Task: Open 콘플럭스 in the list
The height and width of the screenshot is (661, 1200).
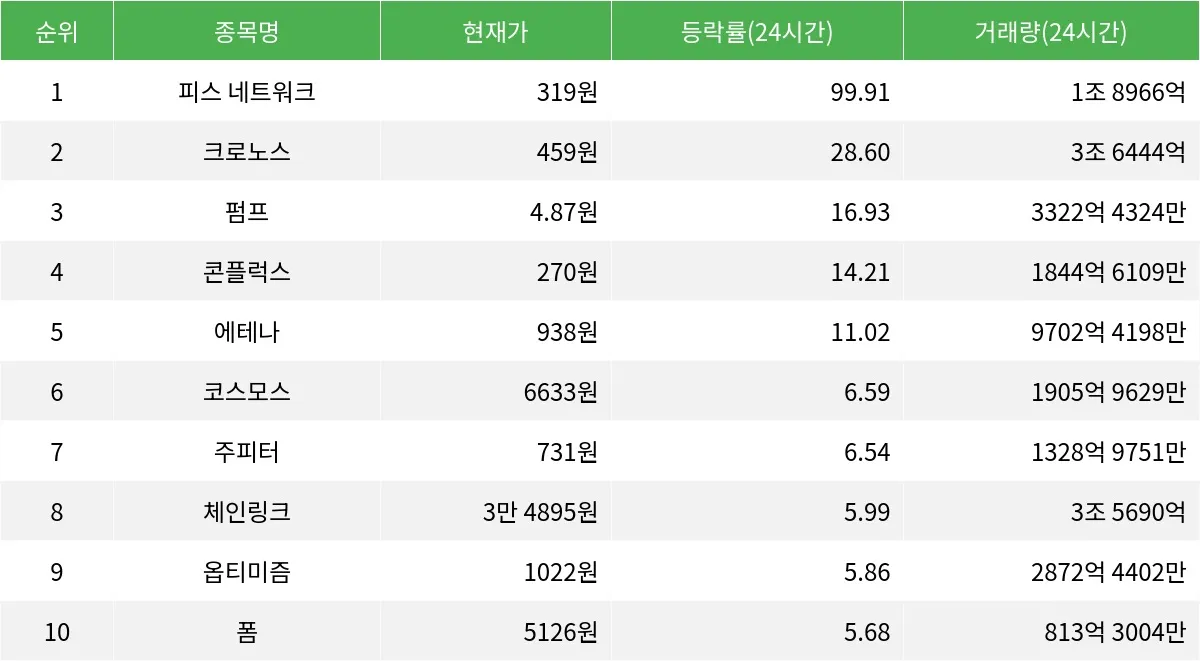Action: pos(246,273)
